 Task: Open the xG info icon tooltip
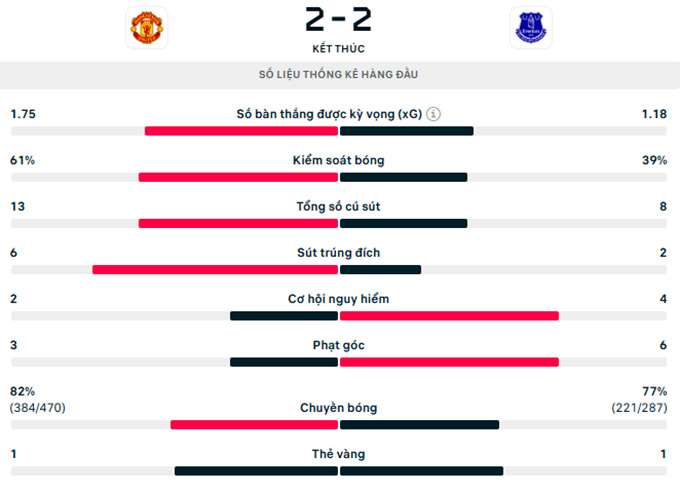[x=433, y=114]
